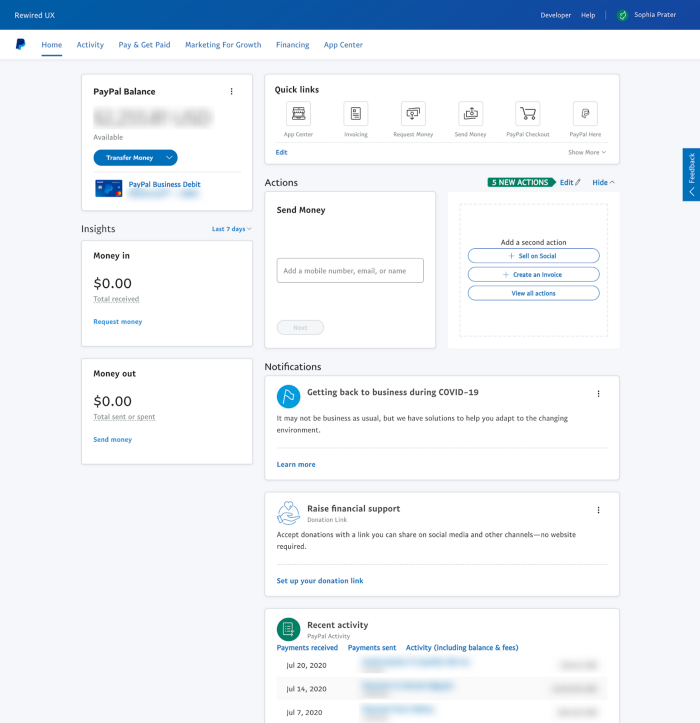Collapse Actions section using Hide
The height and width of the screenshot is (723, 700).
[603, 183]
